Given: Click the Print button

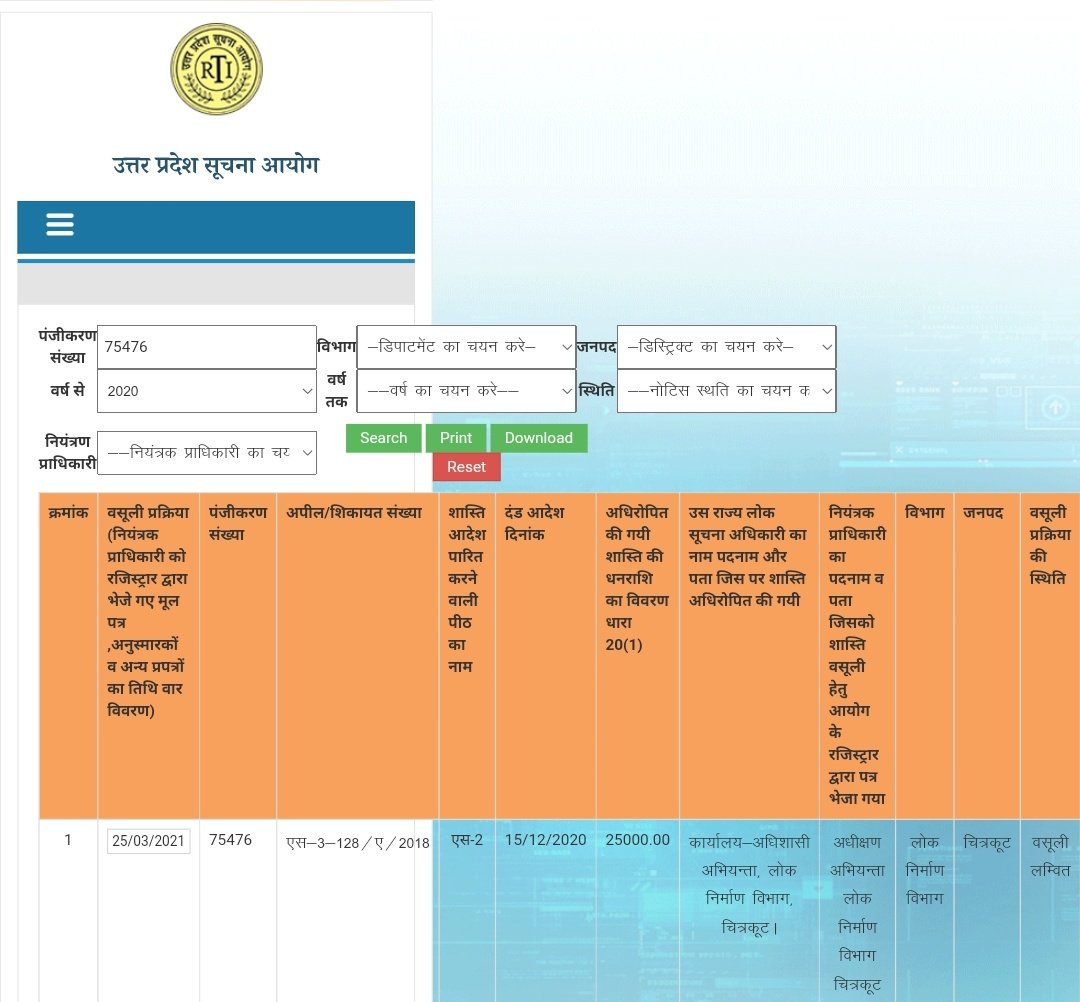Looking at the screenshot, I should 456,438.
